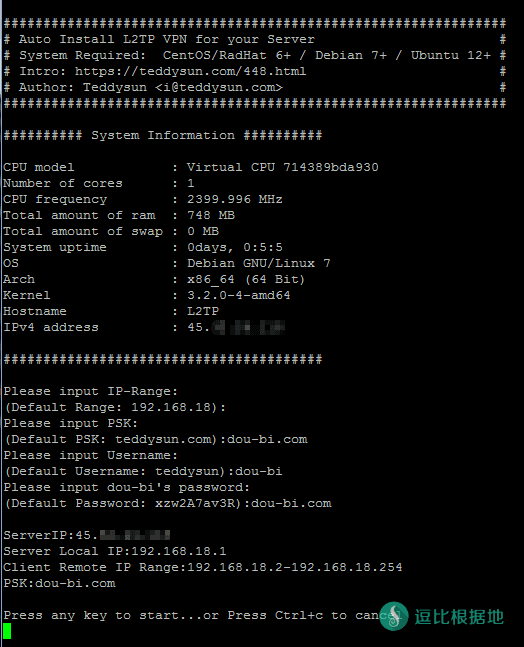
Task: Click the CPU frequency value 2399.996 MHz
Action: pos(235,199)
